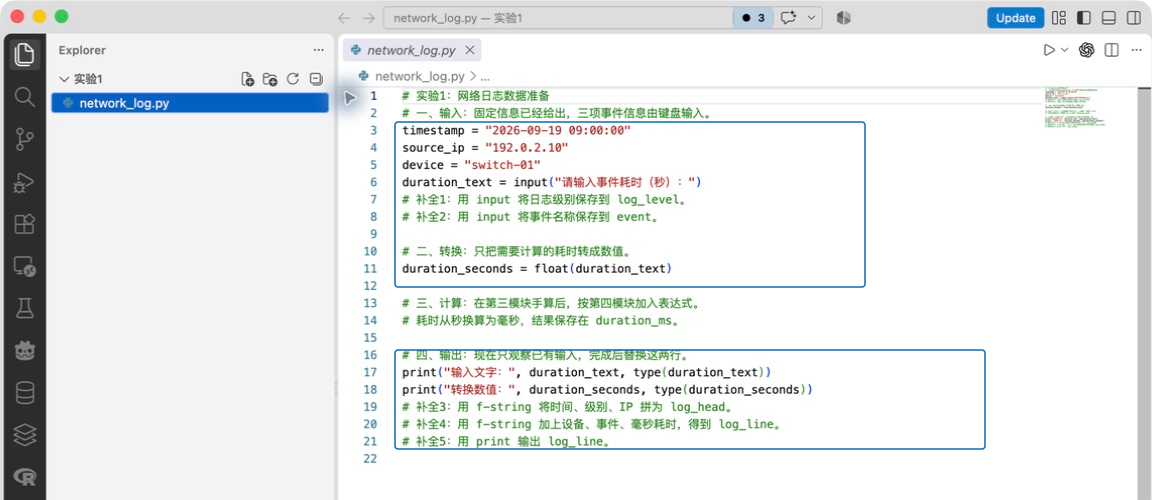Click the "# 实验1: 网络日志数据准备" comment
Screen dimensions: 1152x500
coord(475,96)
